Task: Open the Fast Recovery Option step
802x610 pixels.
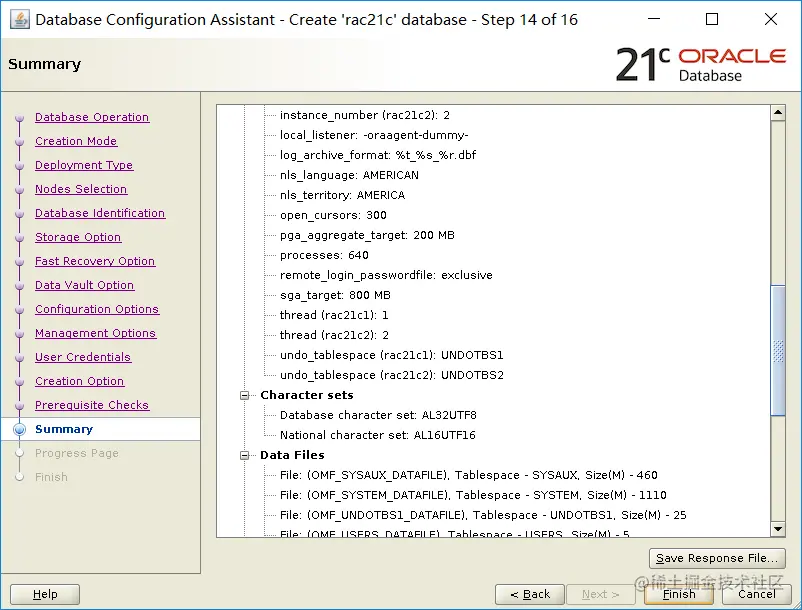Action: tap(95, 261)
